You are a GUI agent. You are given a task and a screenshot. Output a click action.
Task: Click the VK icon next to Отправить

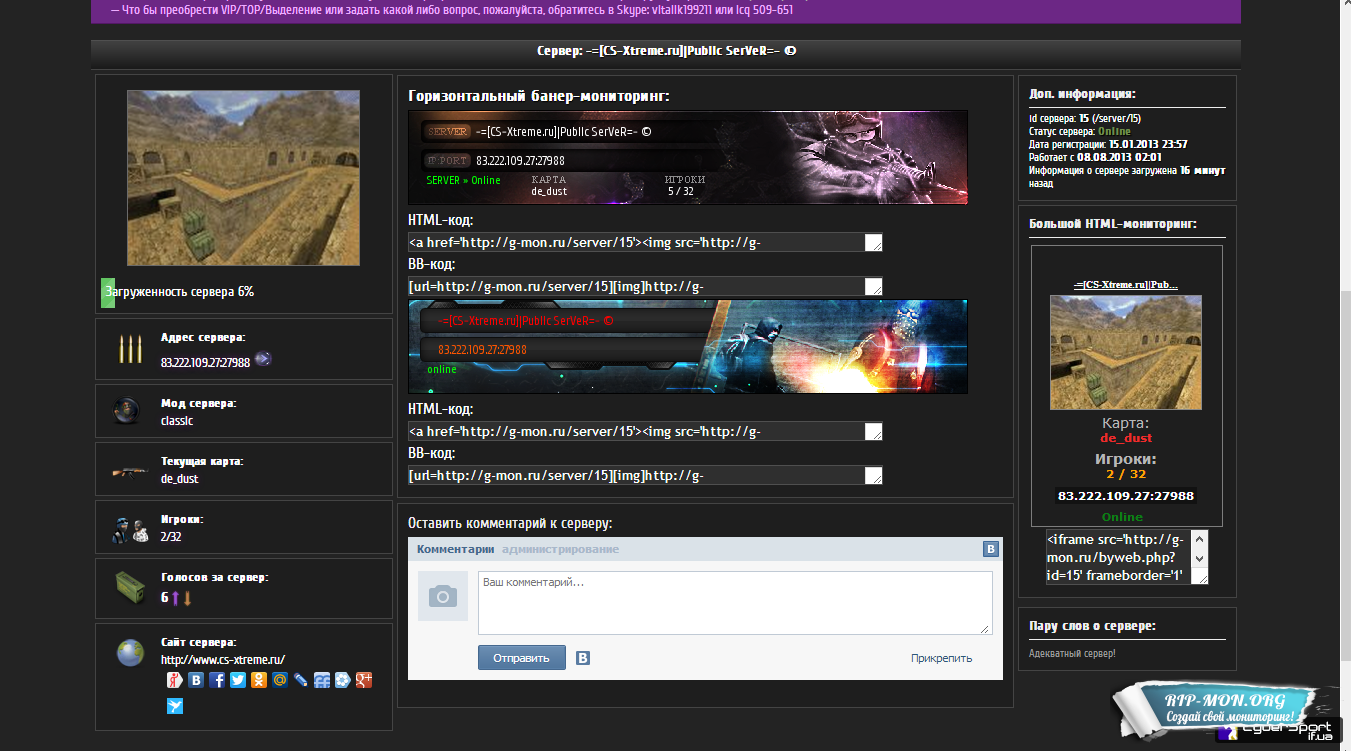[x=583, y=658]
